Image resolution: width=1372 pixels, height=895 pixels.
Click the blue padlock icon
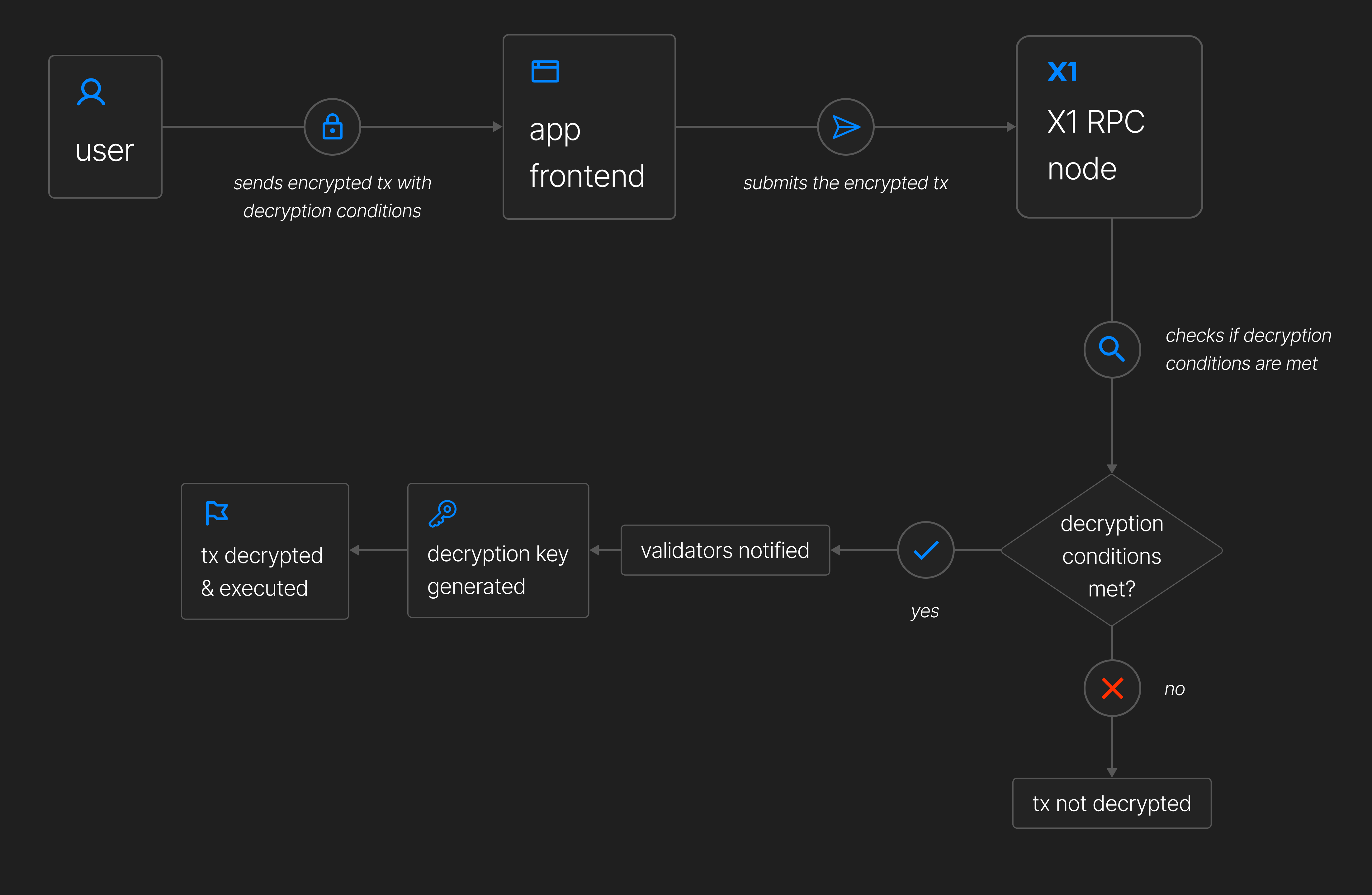coord(332,127)
